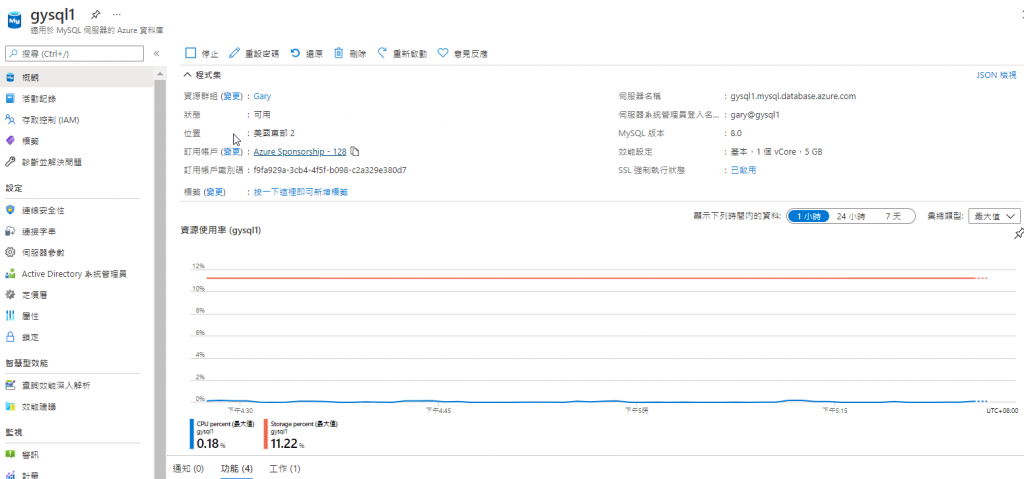Viewport: 1024px width, 479px height.
Task: Focus the 搜尋 (Ctrl+/) search box
Action: (x=74, y=54)
